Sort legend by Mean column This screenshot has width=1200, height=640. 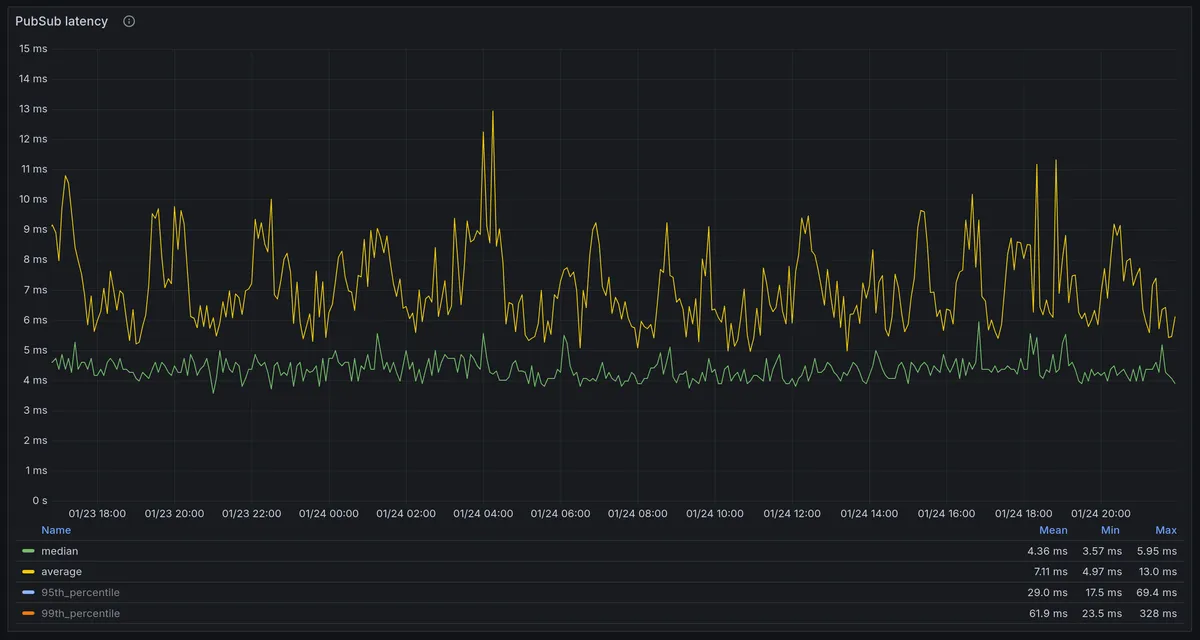point(1053,530)
